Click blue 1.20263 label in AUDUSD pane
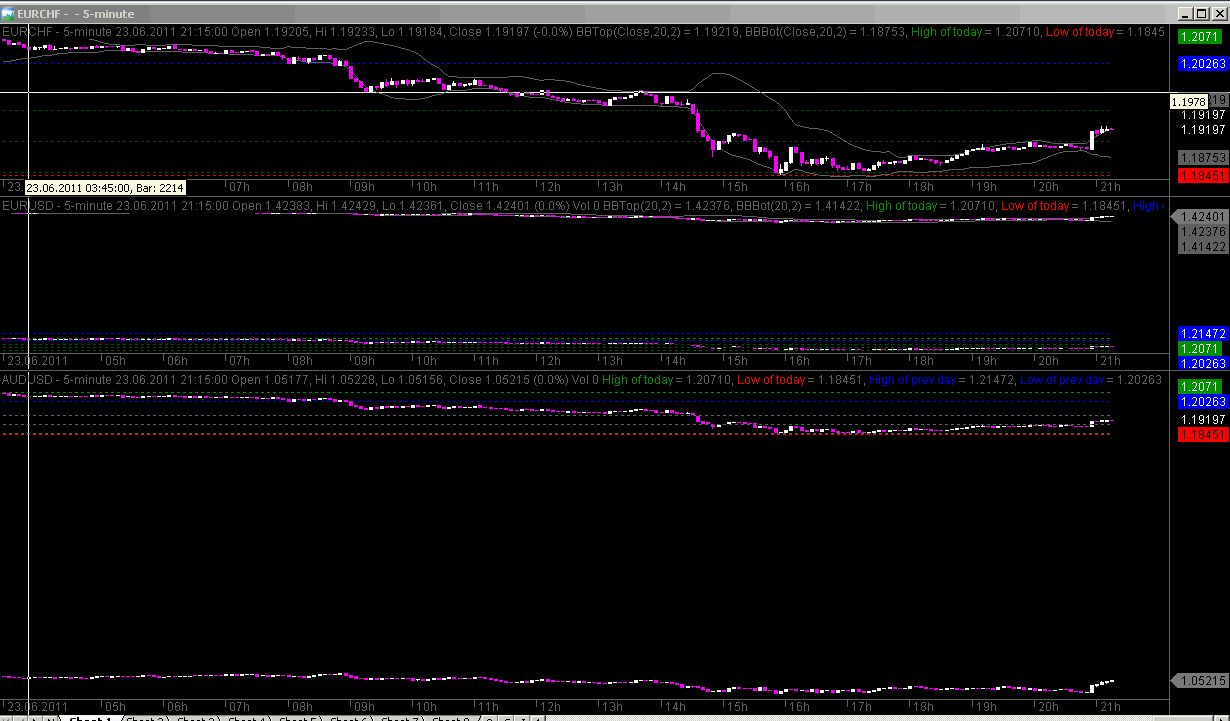 tap(1202, 401)
